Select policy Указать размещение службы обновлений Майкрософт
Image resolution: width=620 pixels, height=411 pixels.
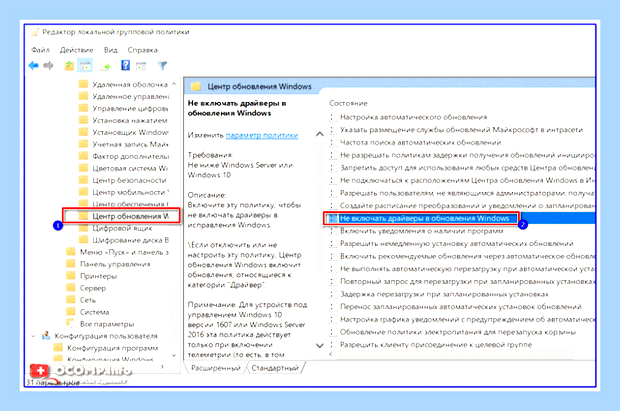(461, 130)
